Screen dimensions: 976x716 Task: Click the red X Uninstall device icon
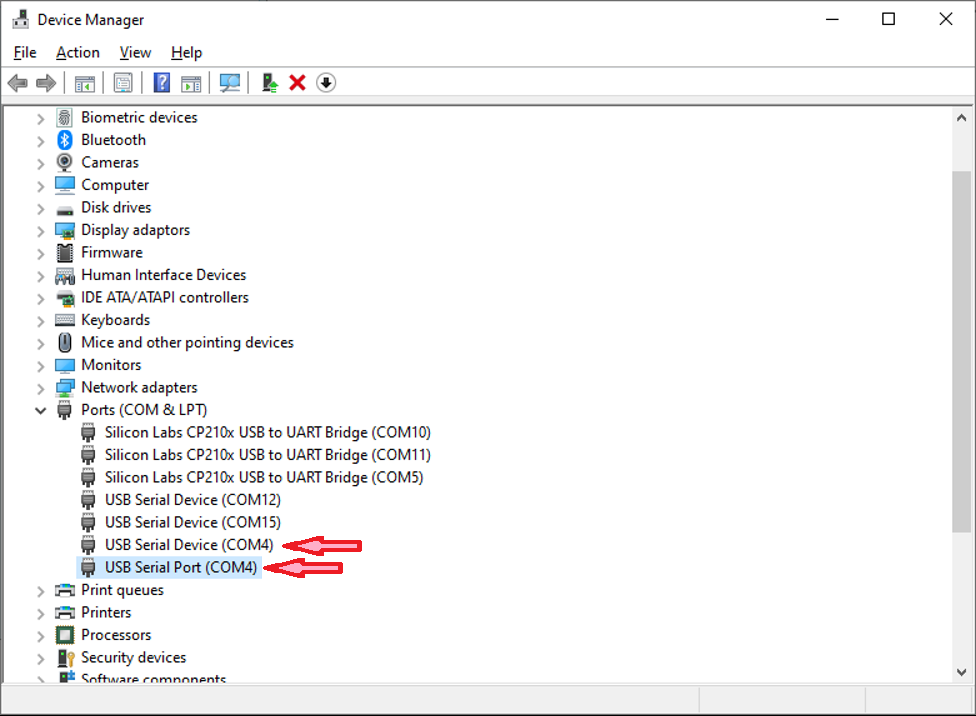298,83
